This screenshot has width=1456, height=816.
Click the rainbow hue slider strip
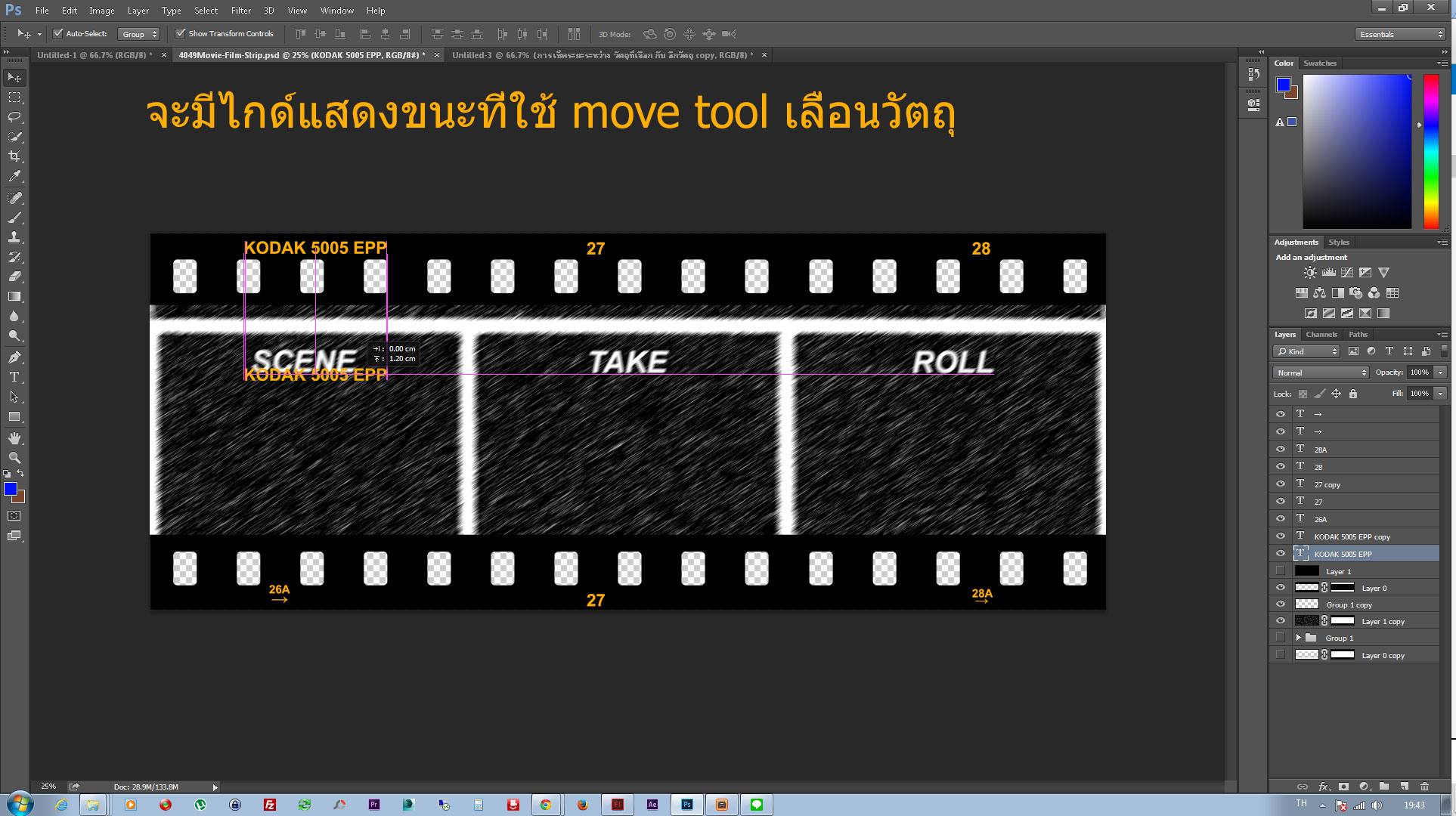[x=1431, y=151]
